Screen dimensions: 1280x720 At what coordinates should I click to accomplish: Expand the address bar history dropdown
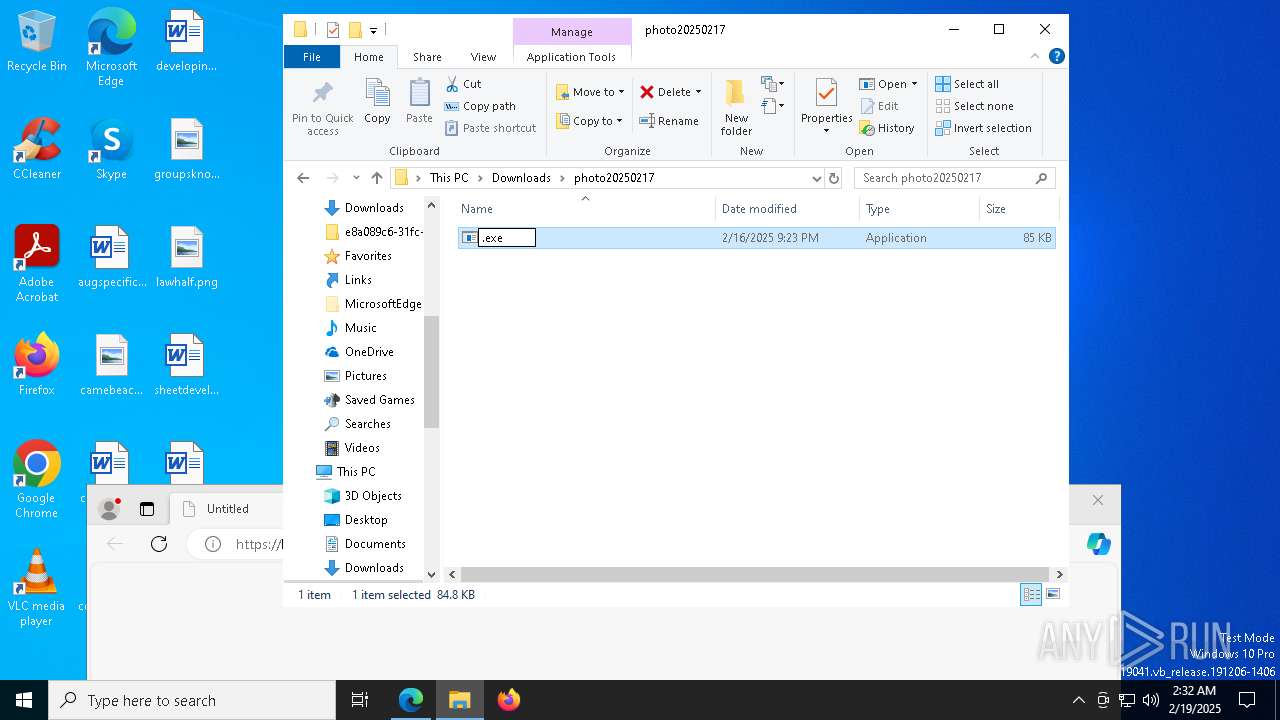[x=816, y=178]
